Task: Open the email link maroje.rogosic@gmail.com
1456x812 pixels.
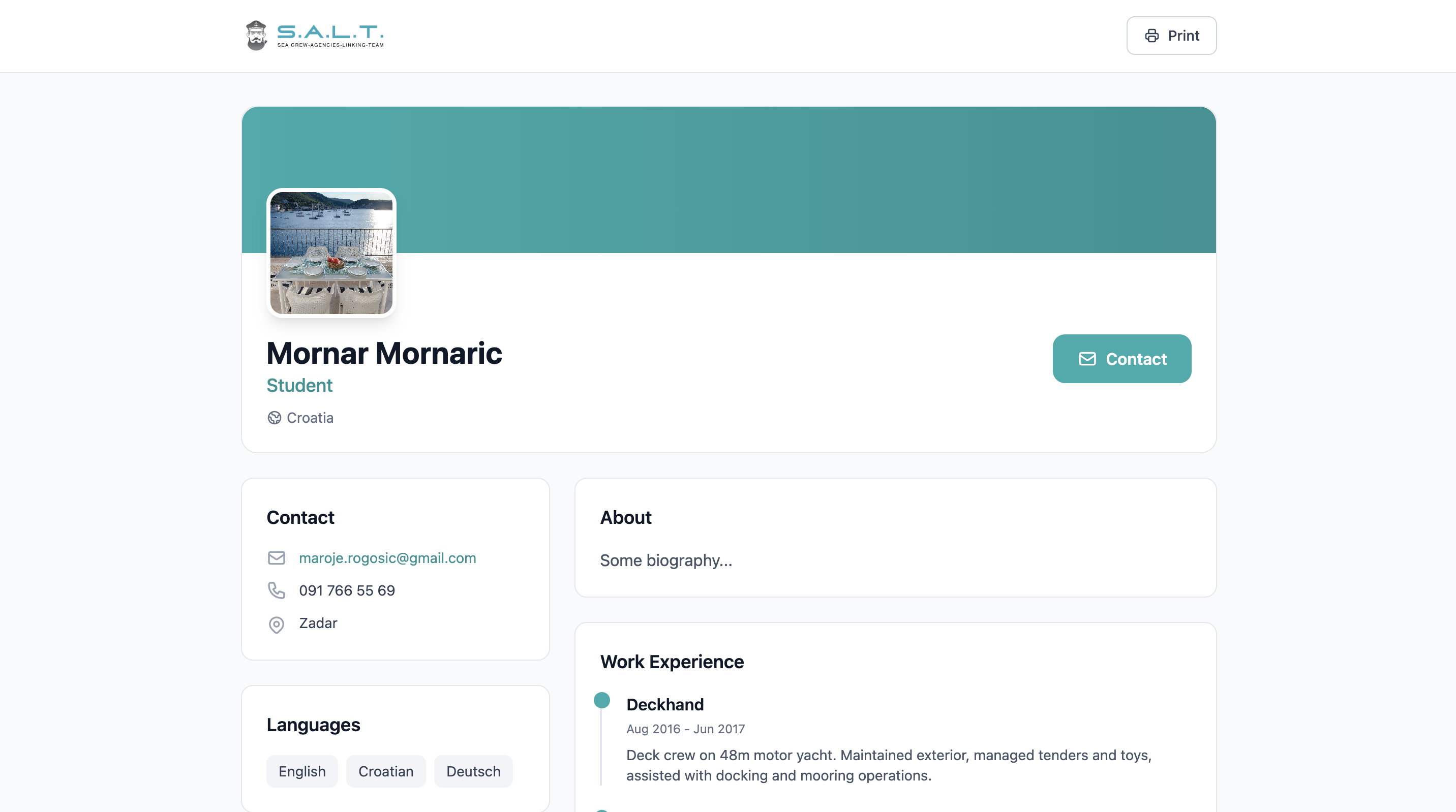Action: tap(388, 558)
